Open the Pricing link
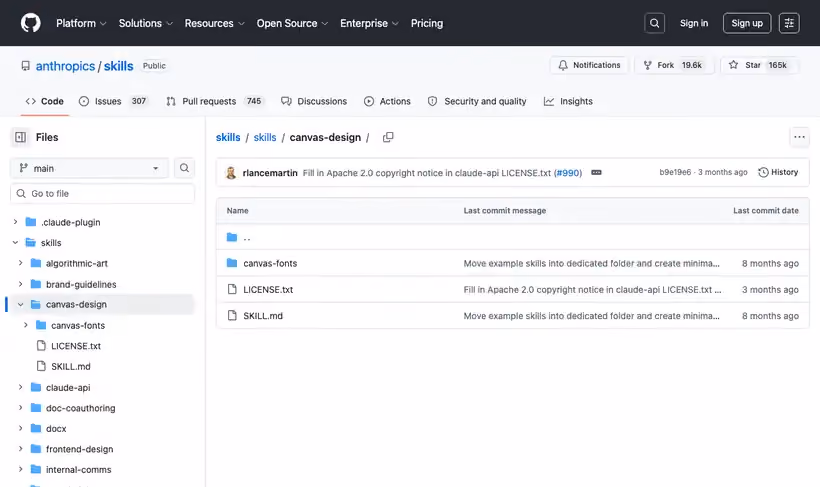Viewport: 820px width, 487px height. (x=427, y=23)
